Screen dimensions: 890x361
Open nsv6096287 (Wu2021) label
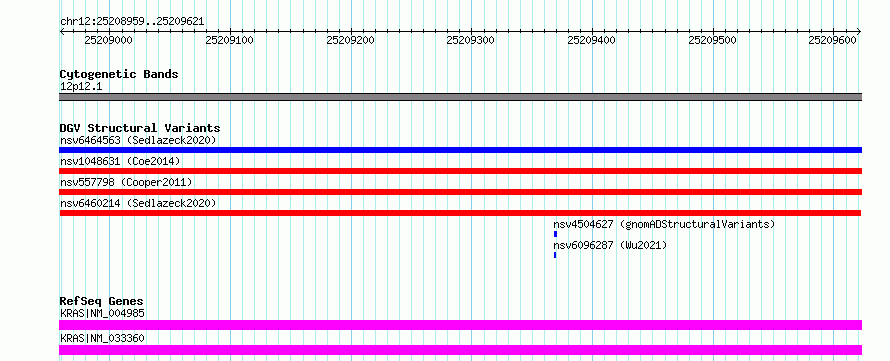610,245
